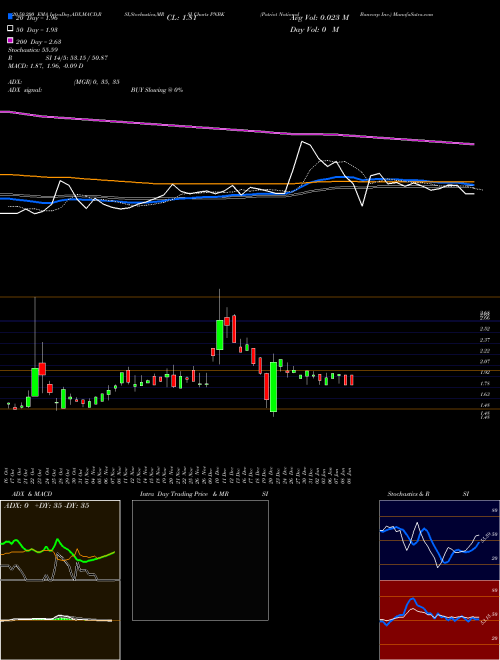The image size is (500, 660).
Task: Click the 2.07 price axis label
Action: click(485, 362)
